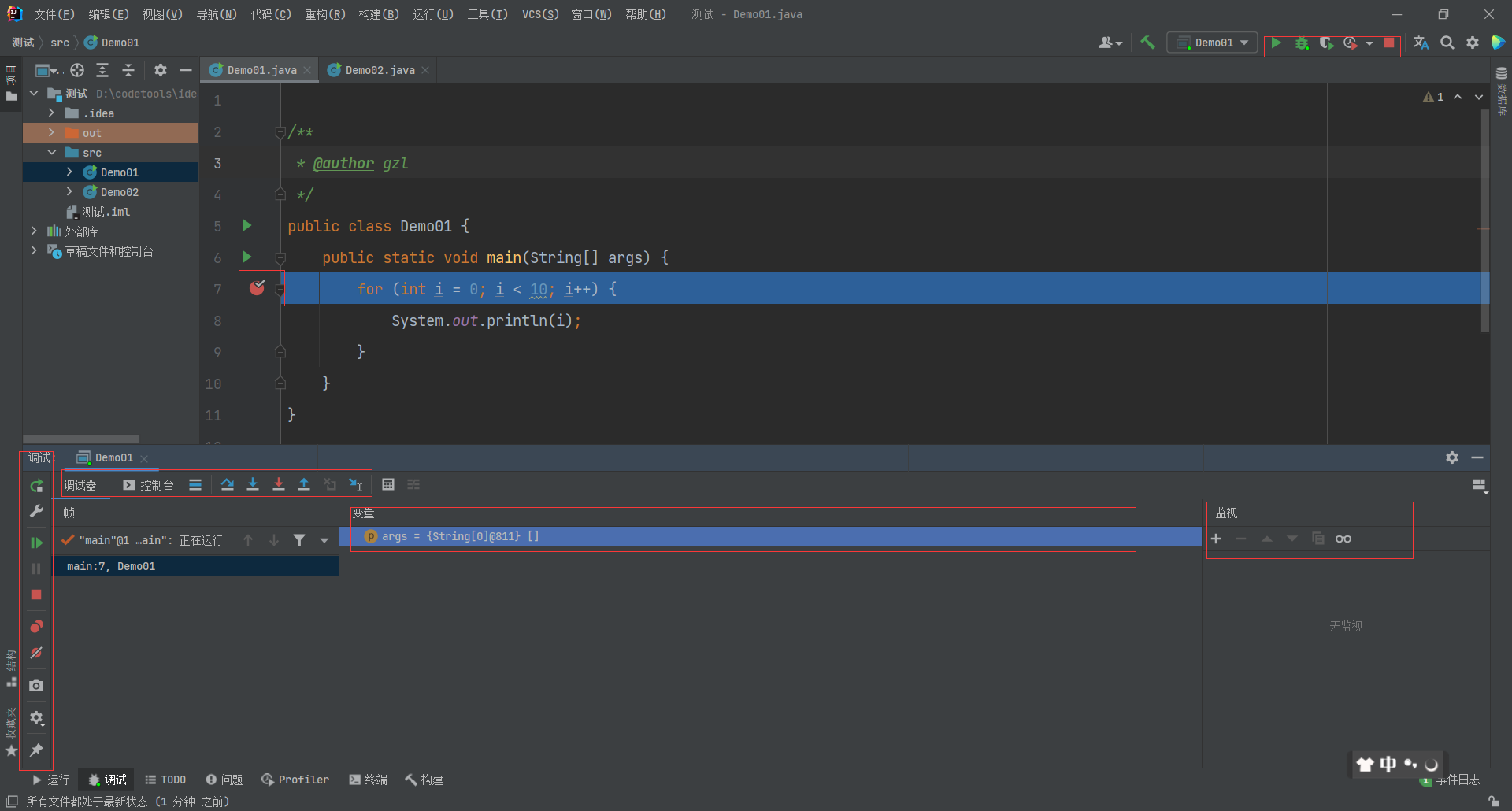Click Step Over in debugger toolbar
1512x811 pixels.
point(228,484)
